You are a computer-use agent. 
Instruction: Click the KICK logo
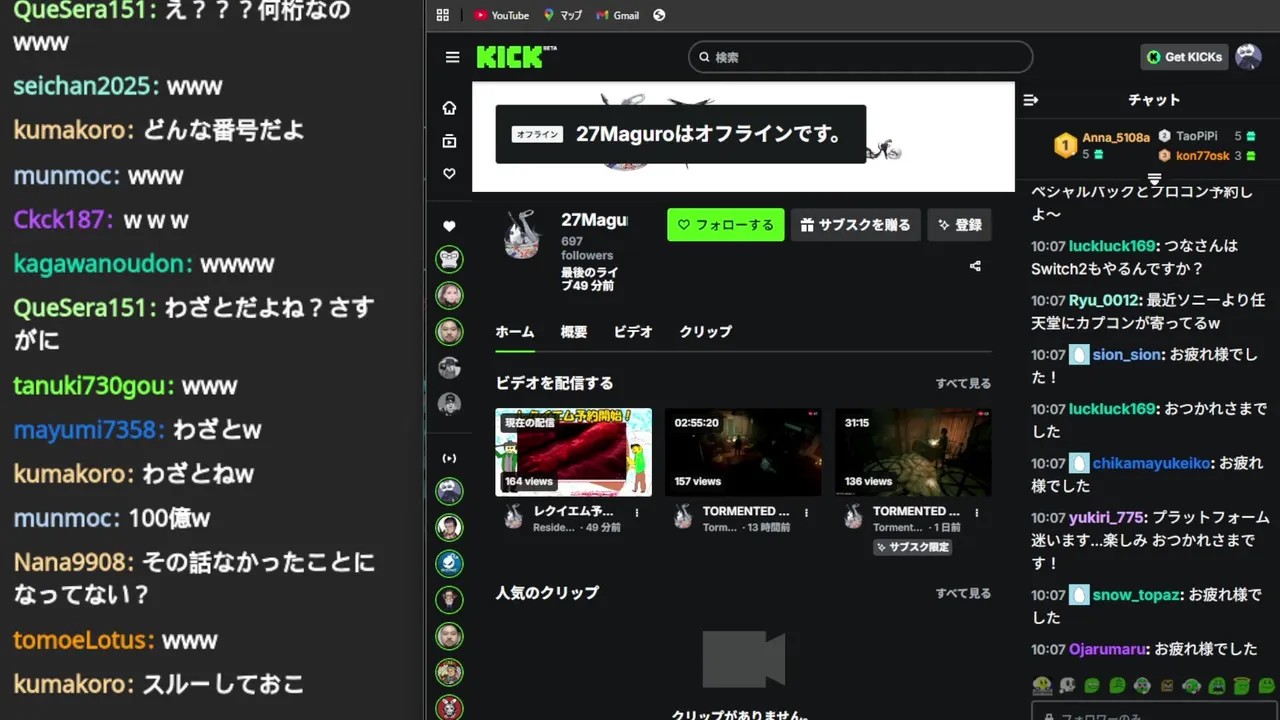(516, 57)
